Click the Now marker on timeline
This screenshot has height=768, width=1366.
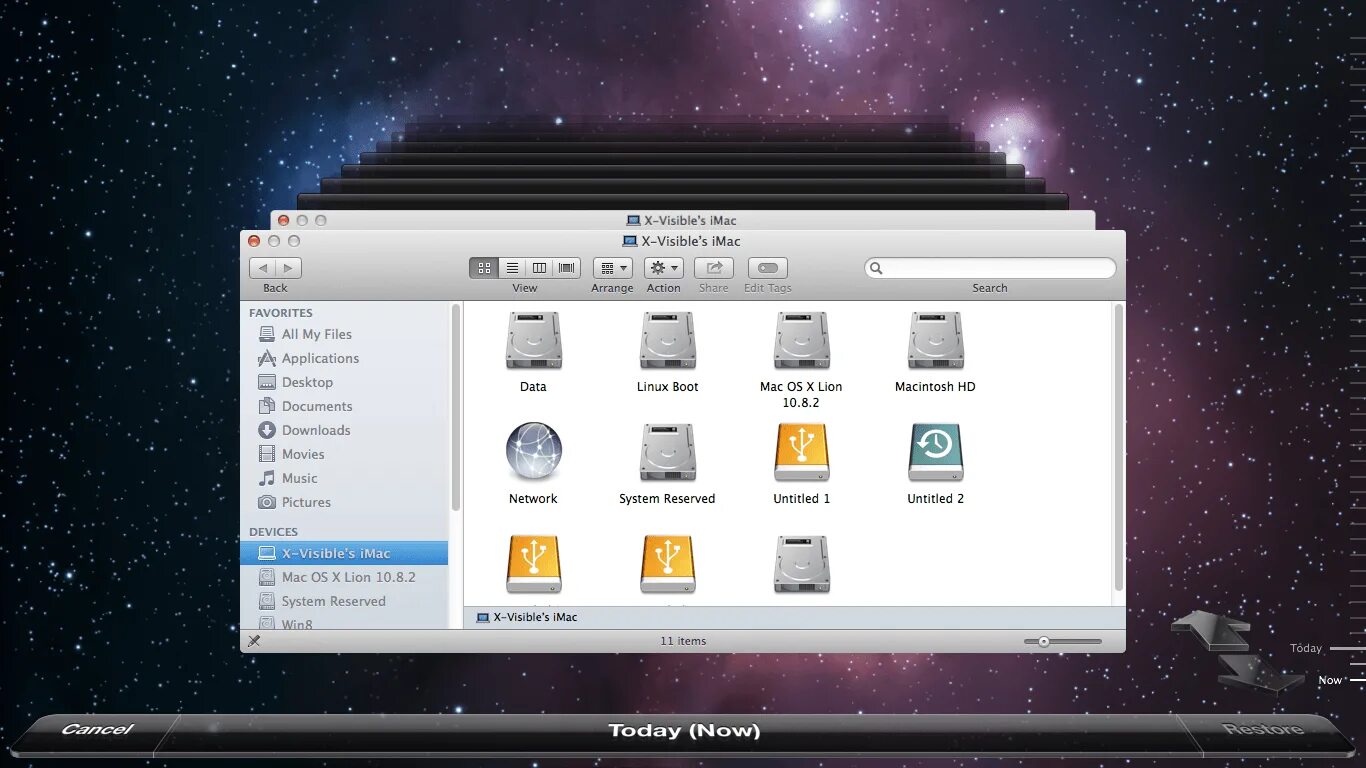coord(1330,680)
